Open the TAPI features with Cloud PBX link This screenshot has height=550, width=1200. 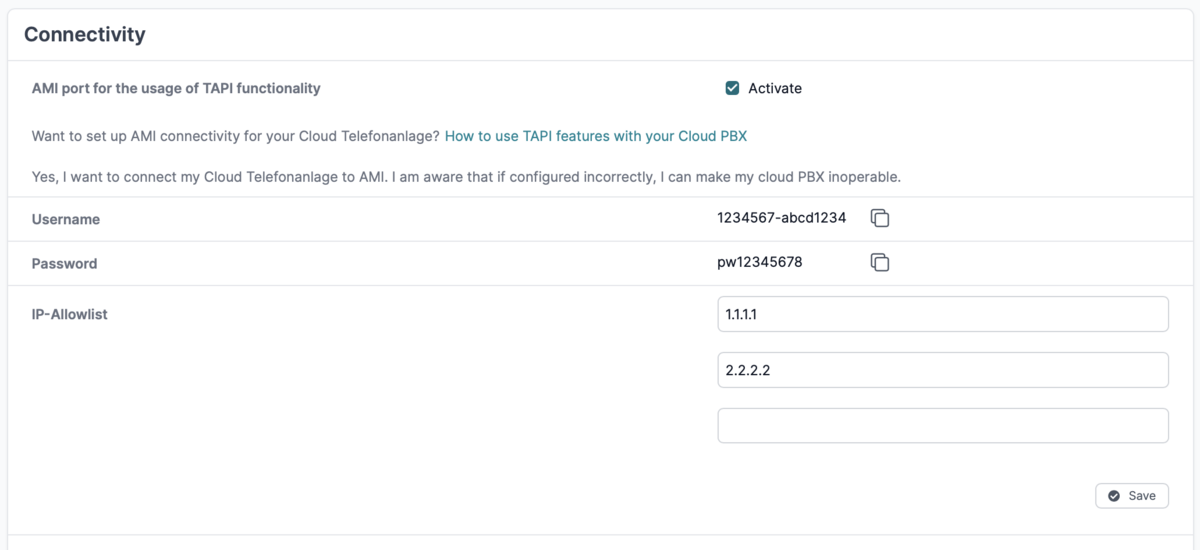click(x=596, y=136)
